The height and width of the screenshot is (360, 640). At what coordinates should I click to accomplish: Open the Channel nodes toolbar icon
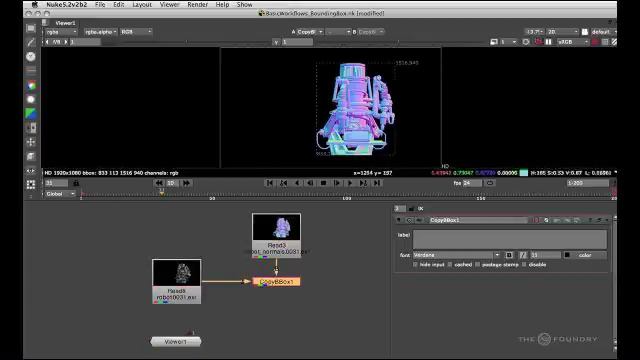[31, 71]
